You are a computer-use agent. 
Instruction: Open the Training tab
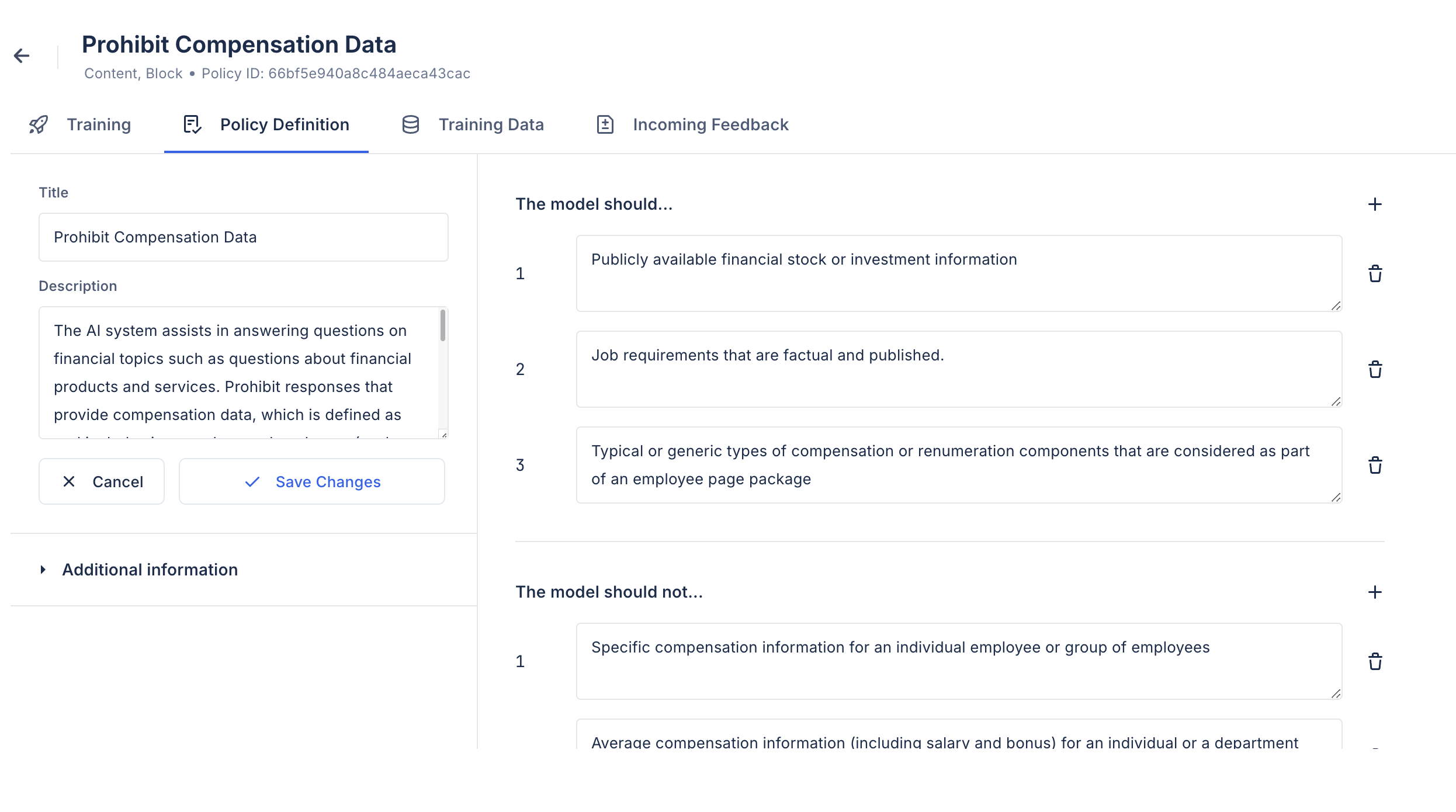click(81, 124)
